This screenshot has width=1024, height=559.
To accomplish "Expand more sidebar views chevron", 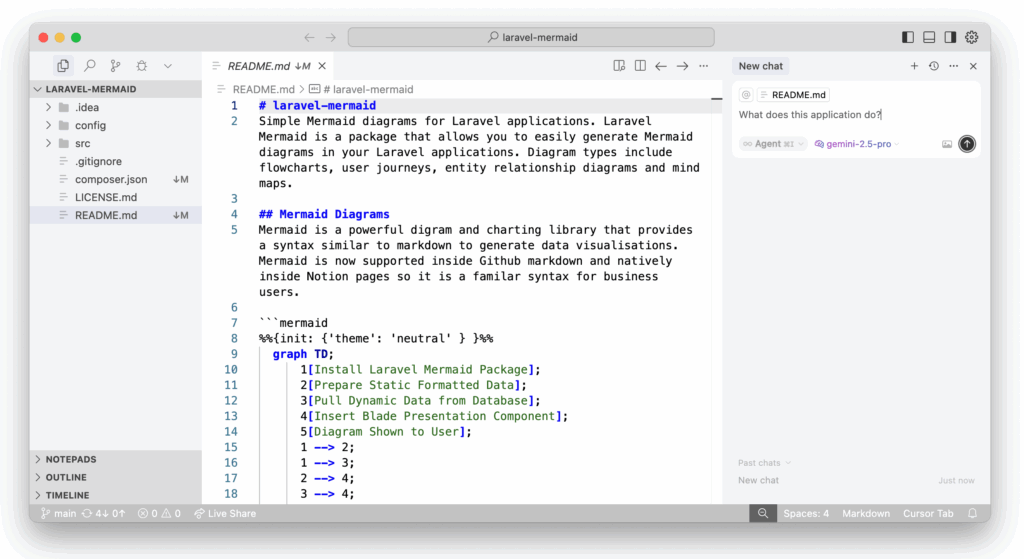I will click(x=168, y=65).
